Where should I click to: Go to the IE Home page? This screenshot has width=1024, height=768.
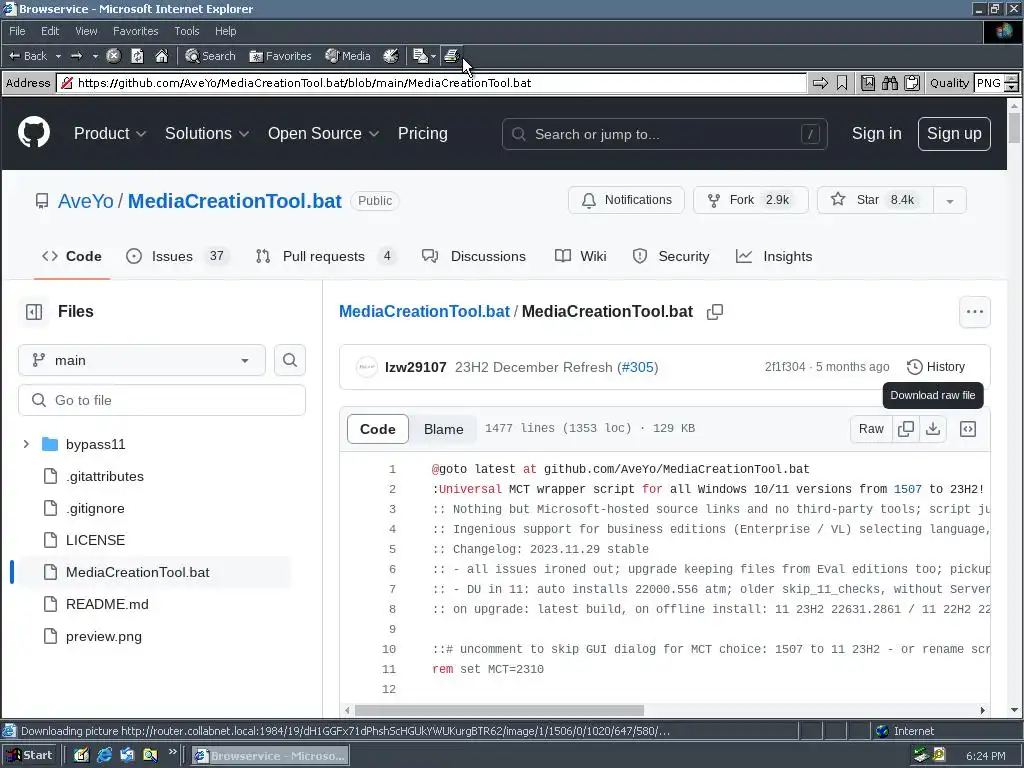[161, 56]
